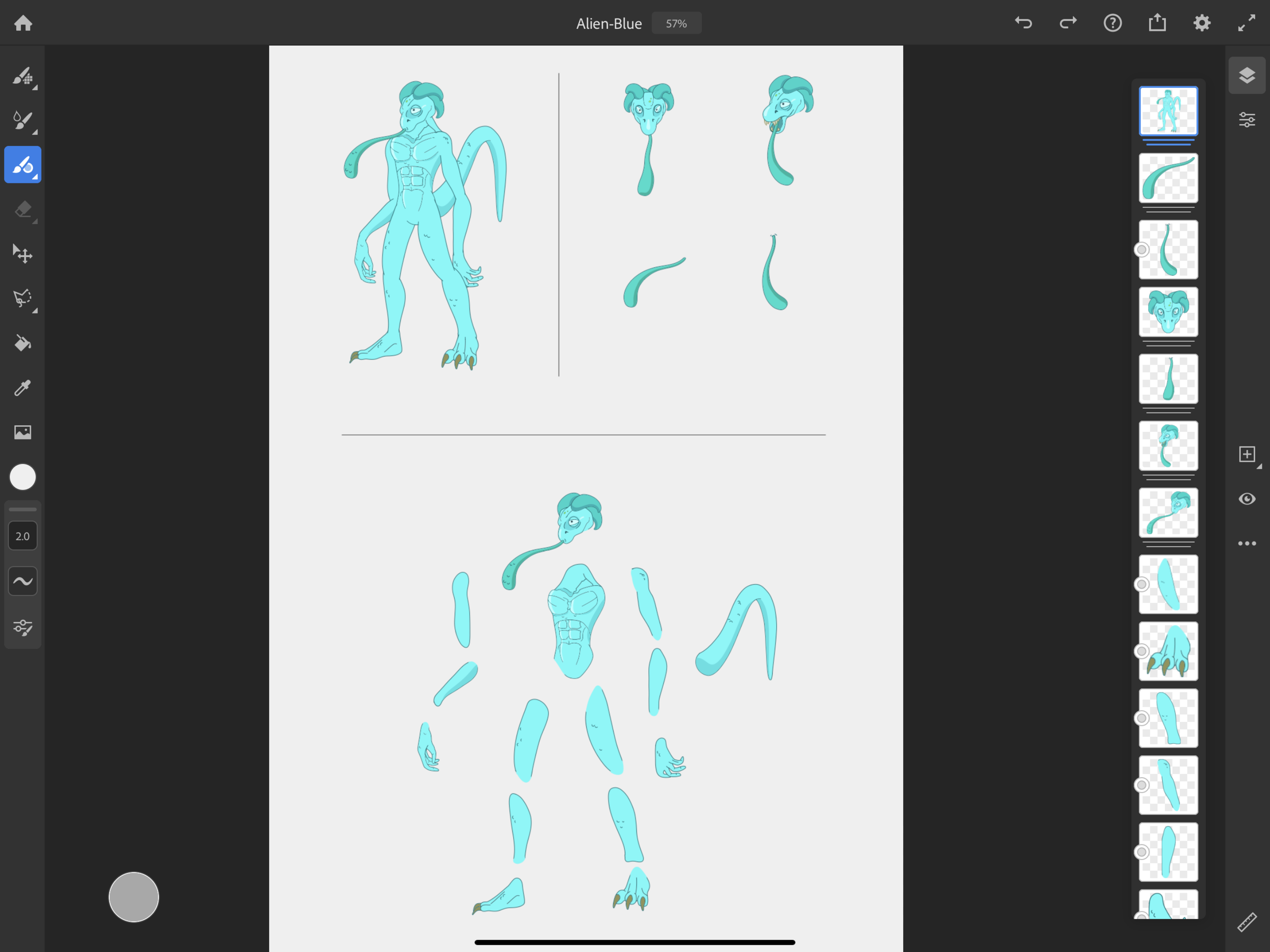Toggle the layers panel icon
The width and height of the screenshot is (1270, 952).
[x=1247, y=75]
